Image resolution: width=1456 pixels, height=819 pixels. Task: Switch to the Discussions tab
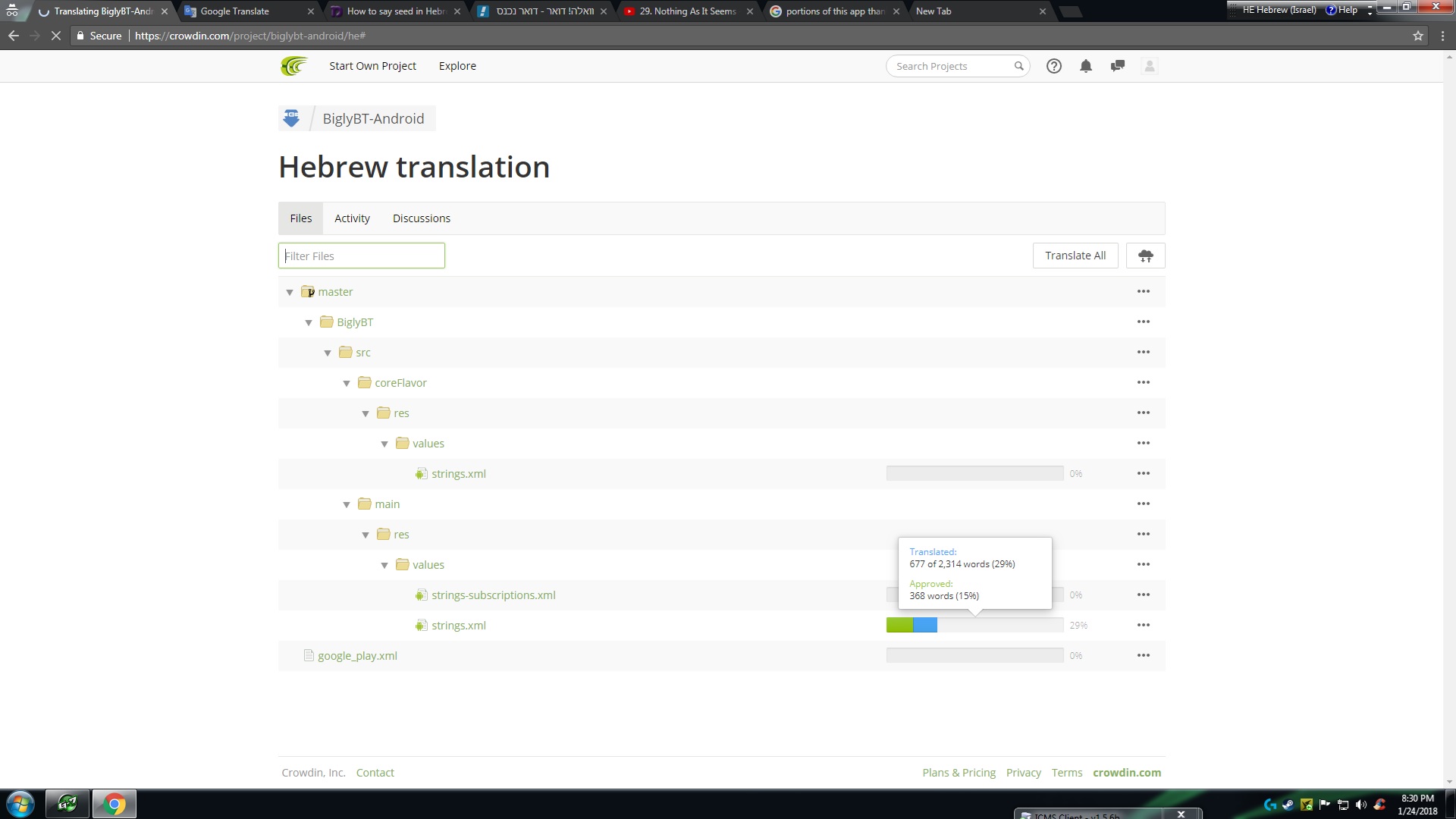422,218
